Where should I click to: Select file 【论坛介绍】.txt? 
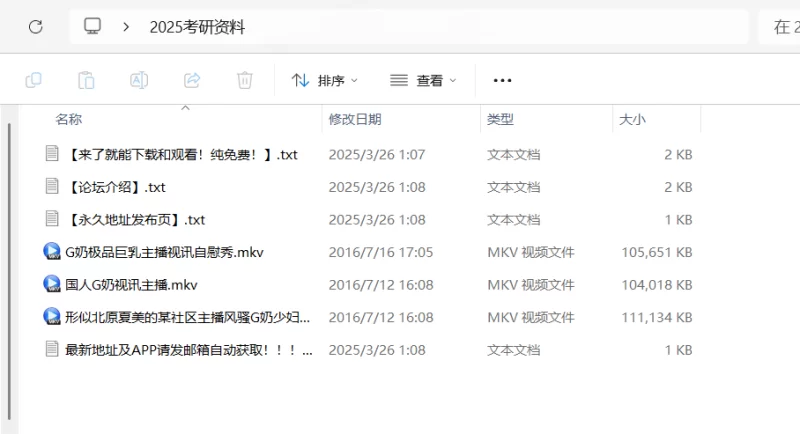(115, 187)
